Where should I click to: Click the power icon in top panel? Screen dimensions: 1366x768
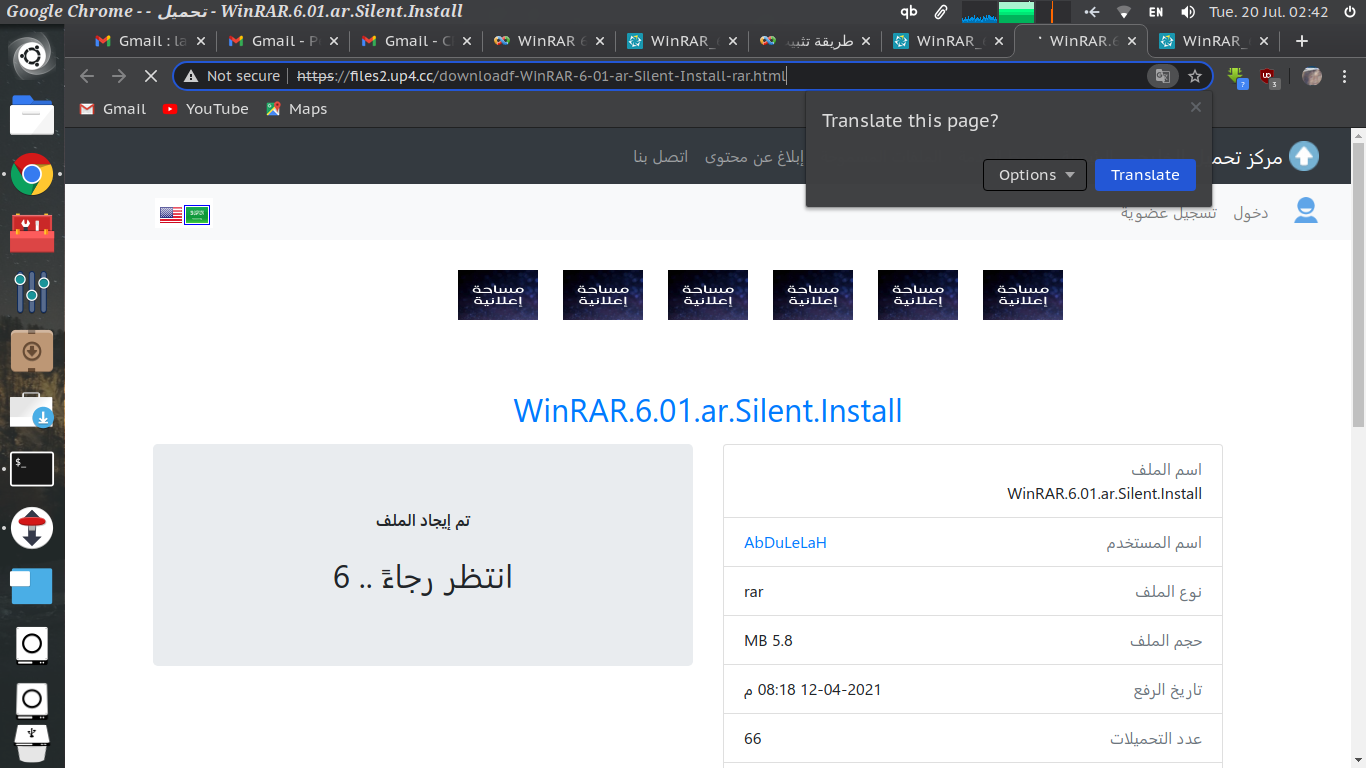[1351, 12]
